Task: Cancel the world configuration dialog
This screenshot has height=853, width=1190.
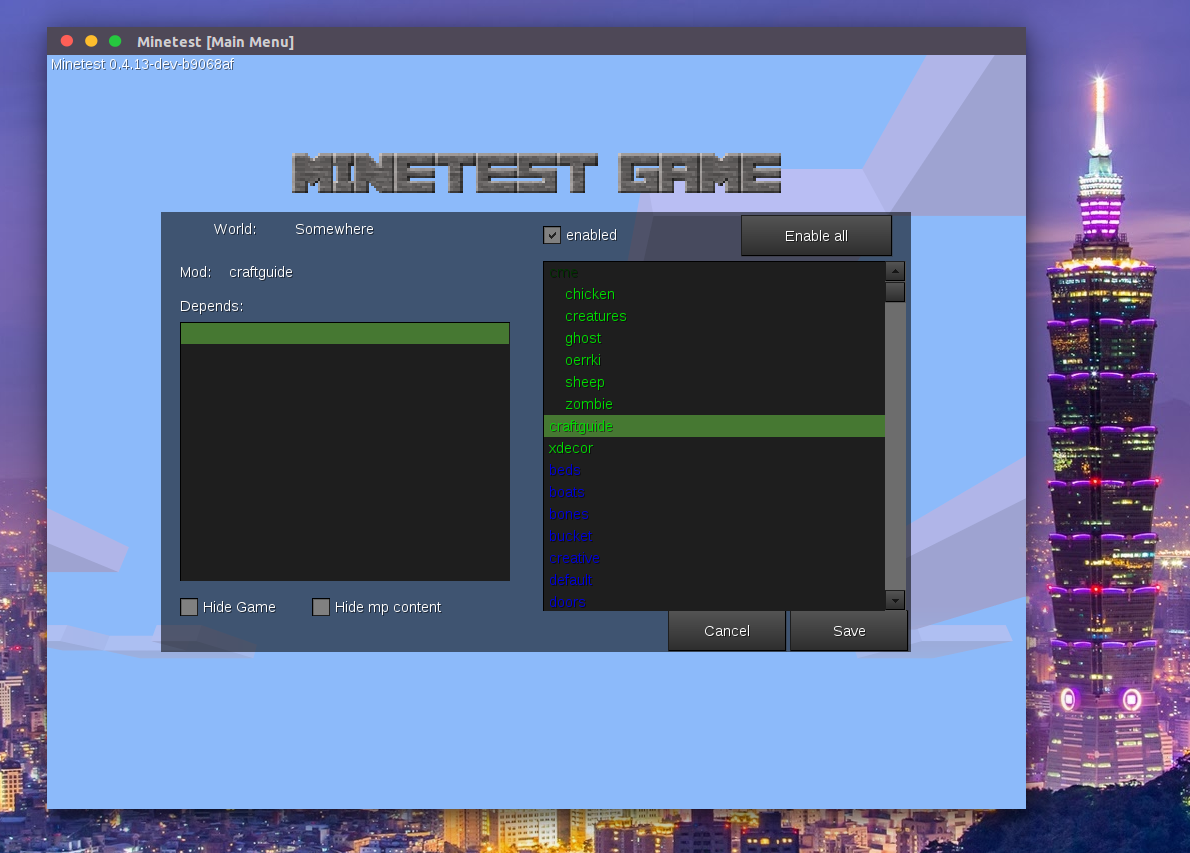Action: click(726, 631)
